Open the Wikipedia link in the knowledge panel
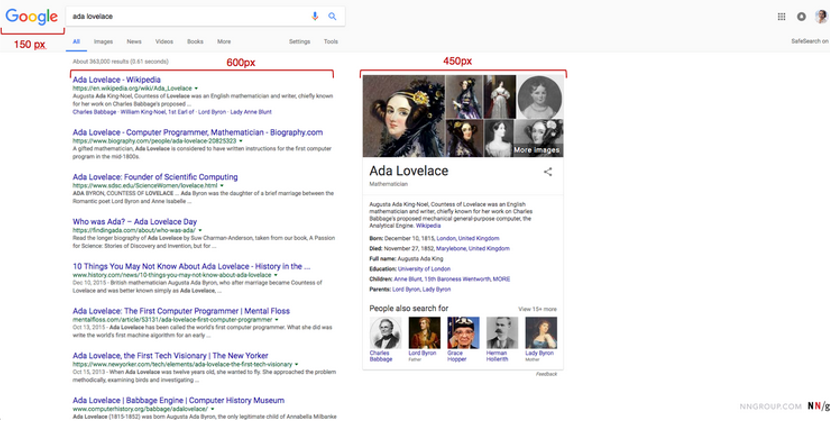The image size is (830, 421). coord(428,226)
